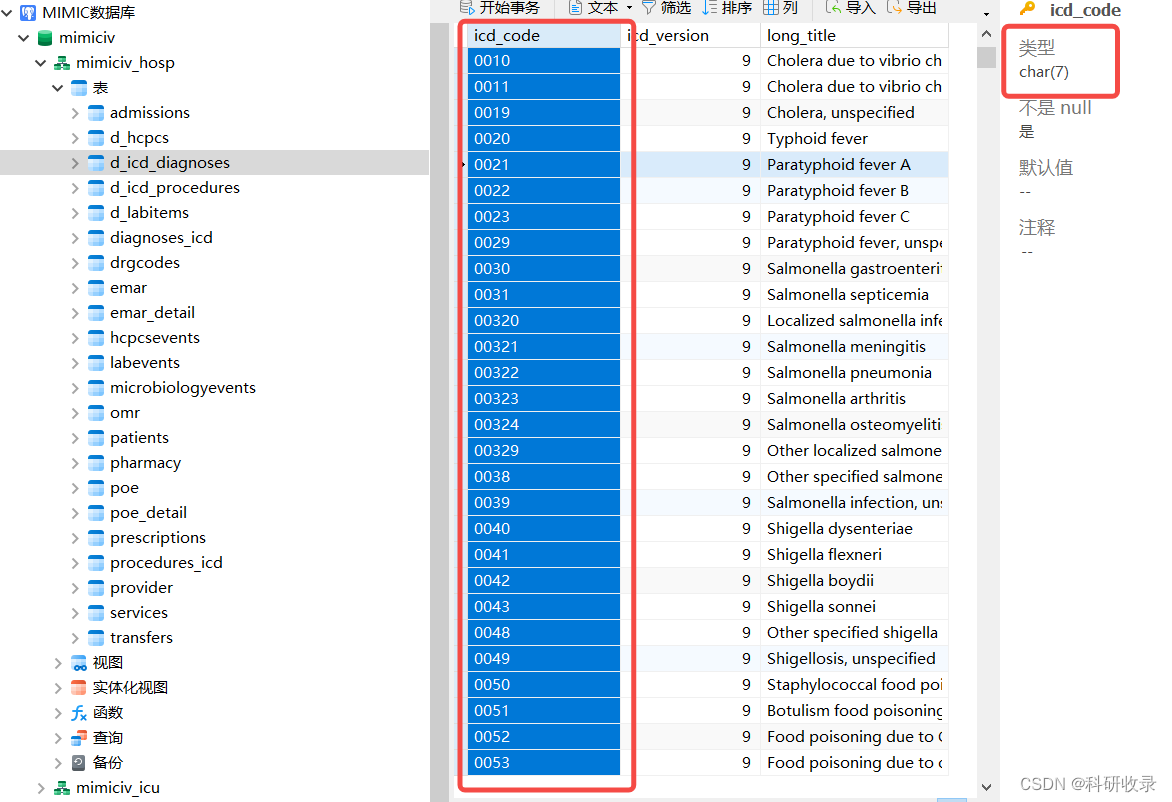Collapse the MIMIC数据库 connection node
The image size is (1172, 802).
pos(7,13)
